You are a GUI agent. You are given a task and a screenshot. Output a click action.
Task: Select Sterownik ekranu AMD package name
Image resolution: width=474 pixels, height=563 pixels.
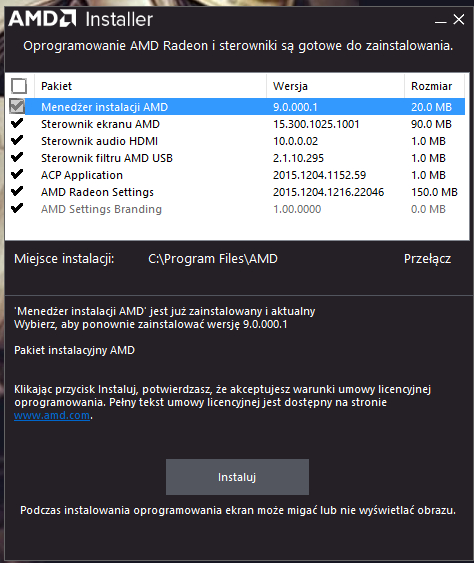100,124
